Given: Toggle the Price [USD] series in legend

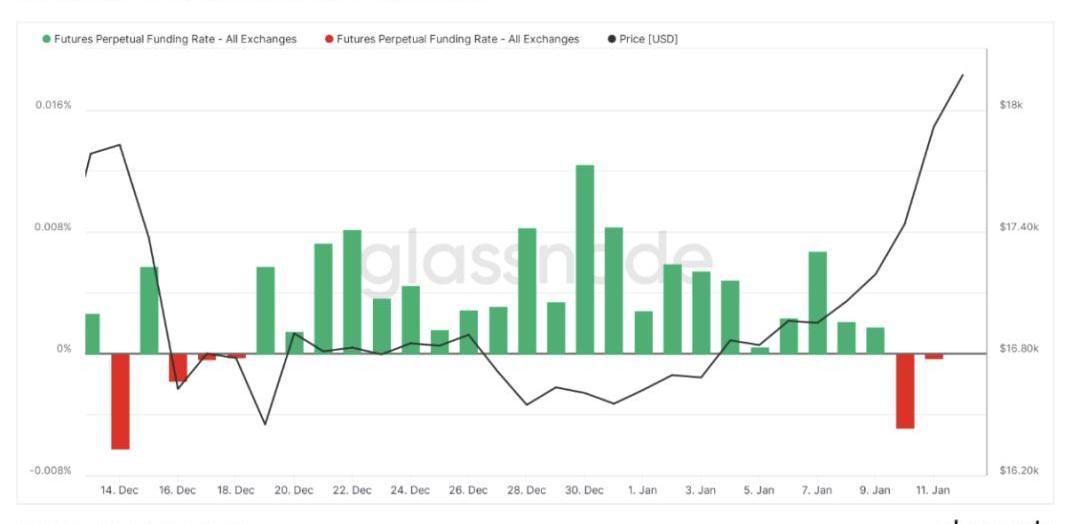Looking at the screenshot, I should 649,39.
